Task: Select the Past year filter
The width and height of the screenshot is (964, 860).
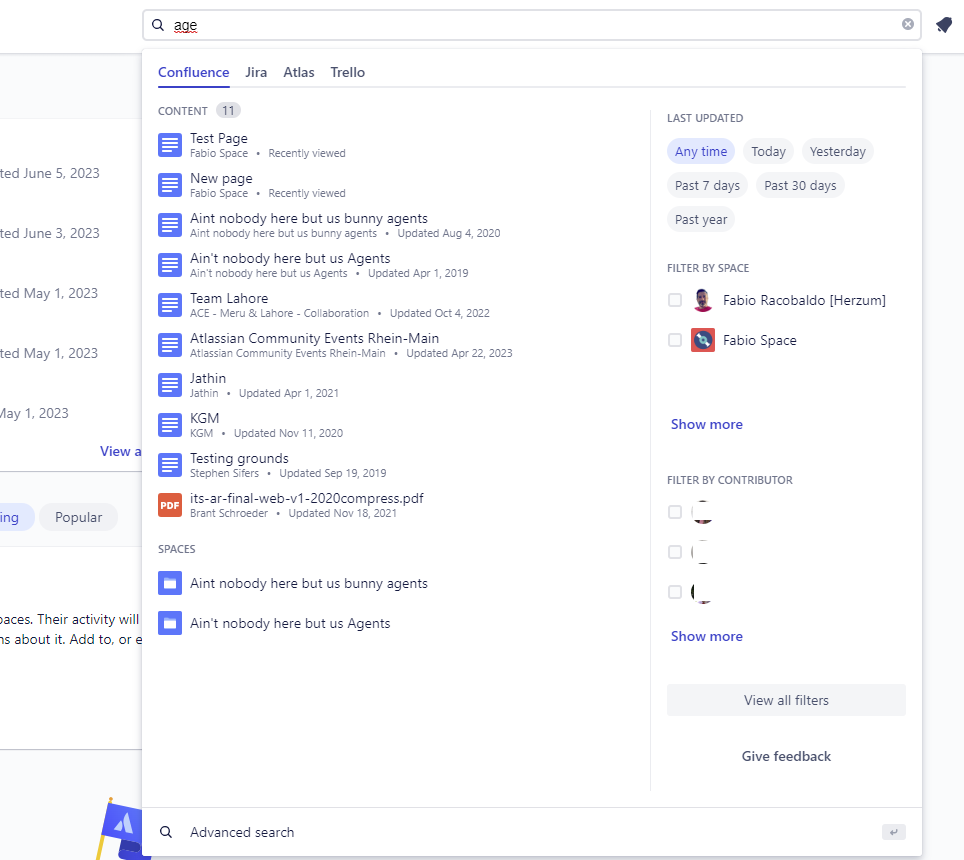Action: [701, 219]
